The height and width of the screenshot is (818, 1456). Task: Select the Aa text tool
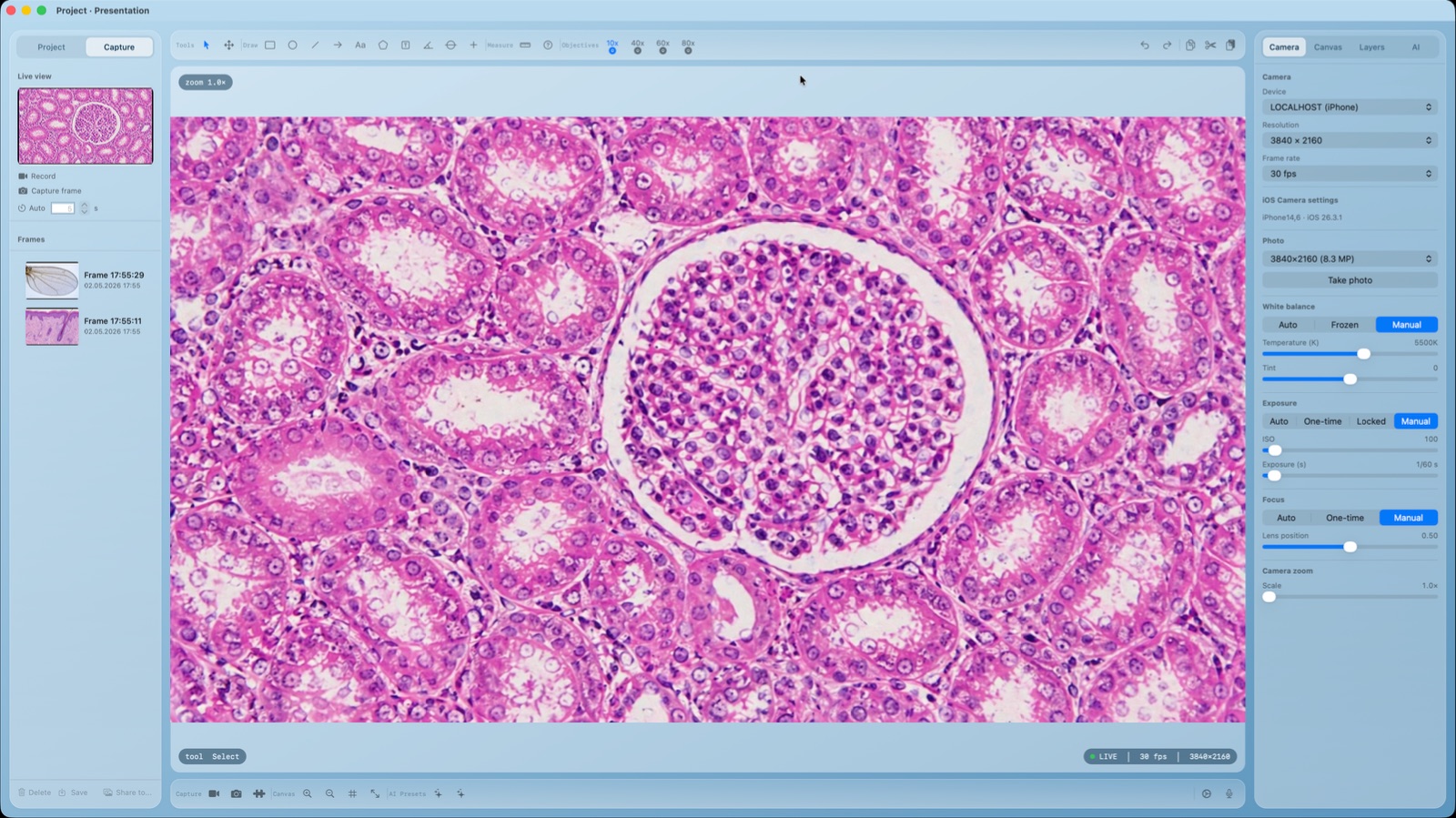click(360, 45)
